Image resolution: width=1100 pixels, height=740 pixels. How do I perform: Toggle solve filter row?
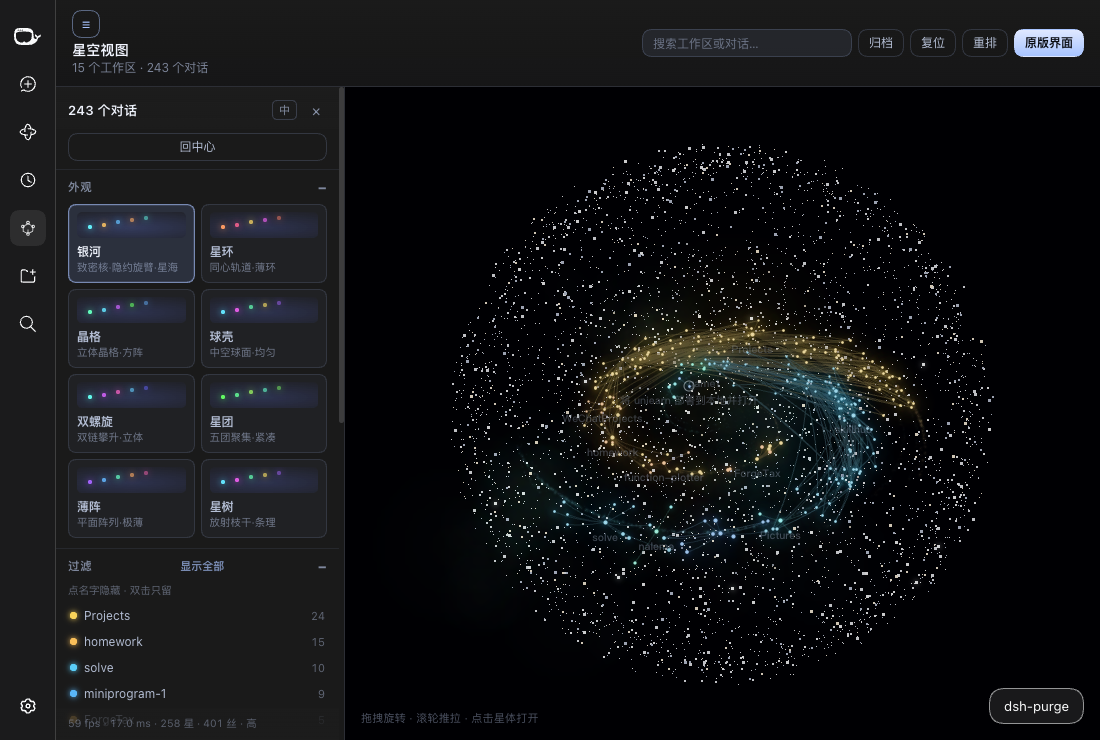(x=197, y=668)
